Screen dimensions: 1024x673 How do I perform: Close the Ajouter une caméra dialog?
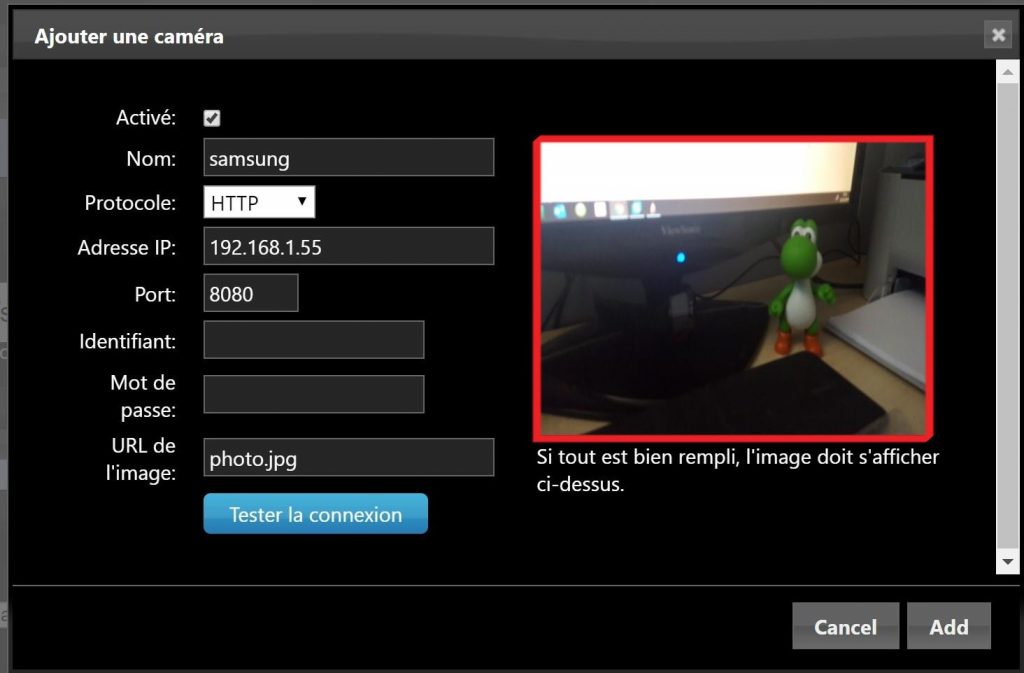pos(997,36)
